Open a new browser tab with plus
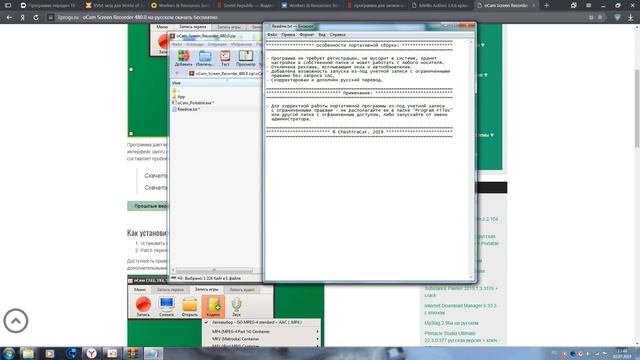Screen dimensions: 640x360 pyautogui.click(x=546, y=5)
